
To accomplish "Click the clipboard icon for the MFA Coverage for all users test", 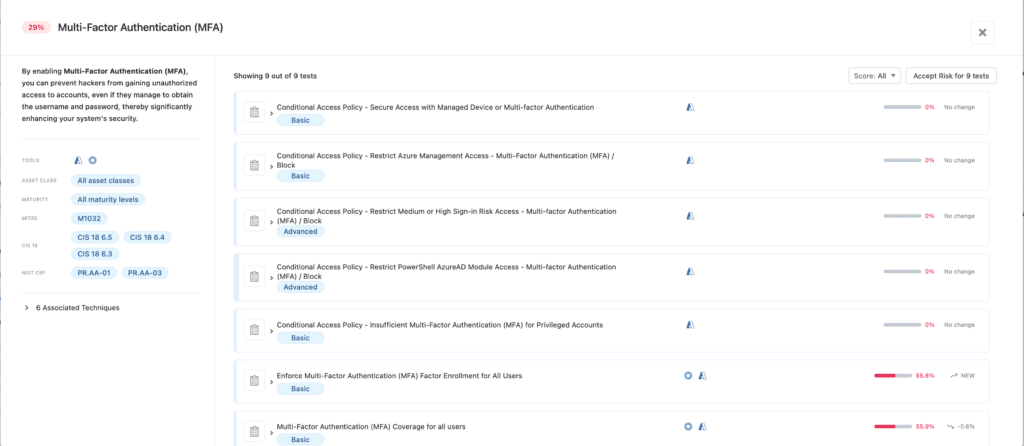I will coord(254,432).
